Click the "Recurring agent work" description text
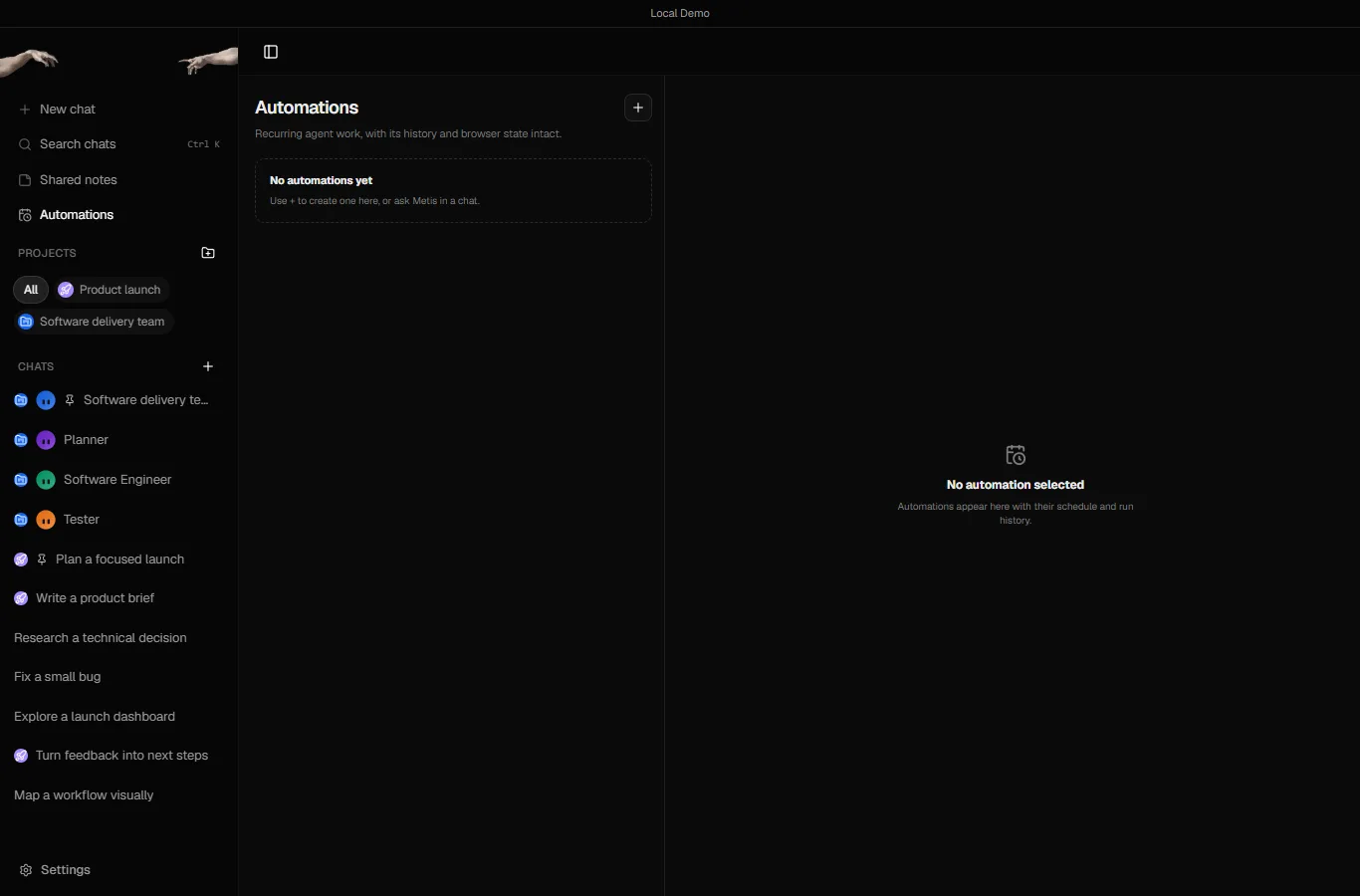Screen dimensions: 1360x896 click(x=408, y=133)
